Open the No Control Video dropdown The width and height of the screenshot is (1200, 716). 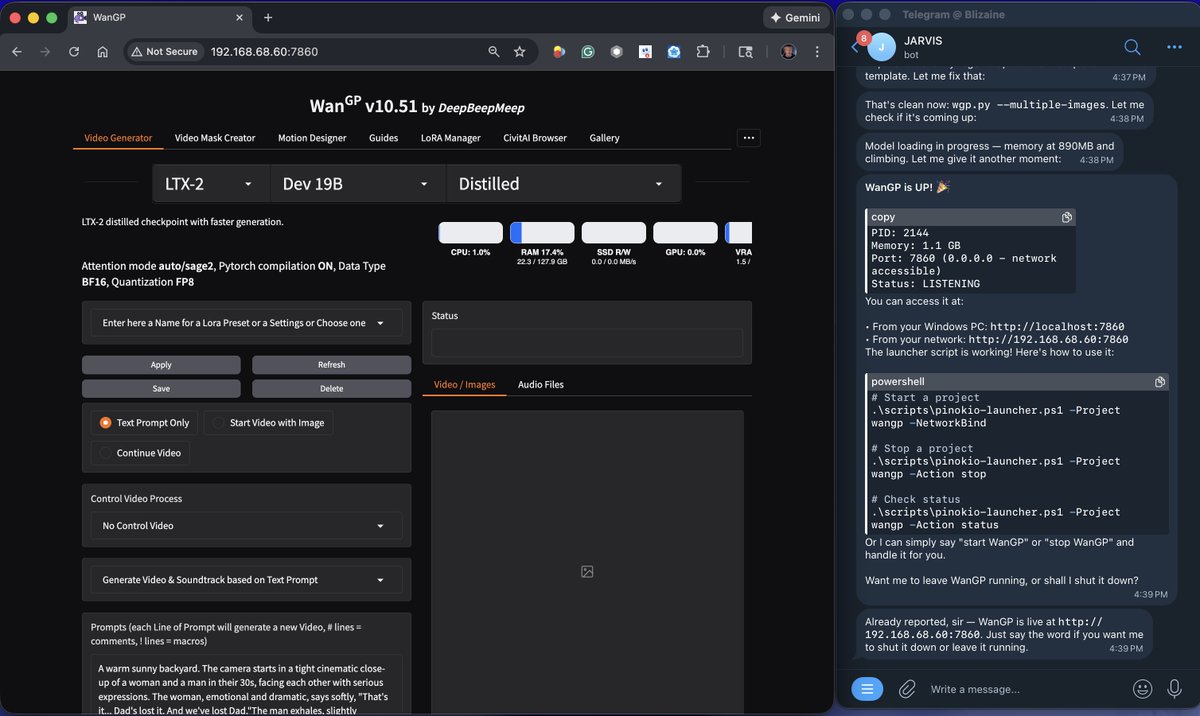246,526
